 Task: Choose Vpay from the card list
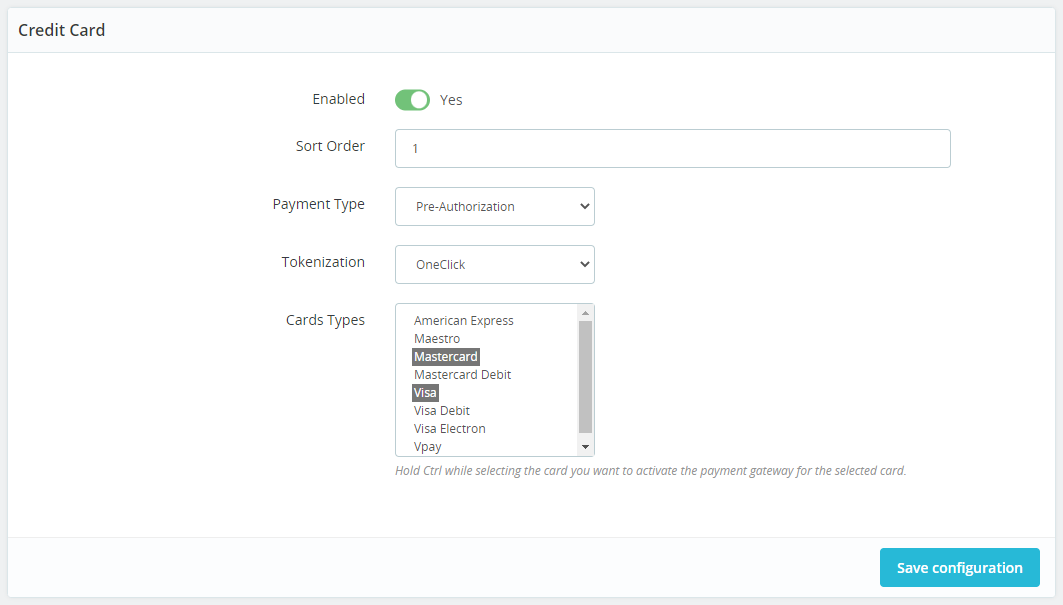pos(428,447)
